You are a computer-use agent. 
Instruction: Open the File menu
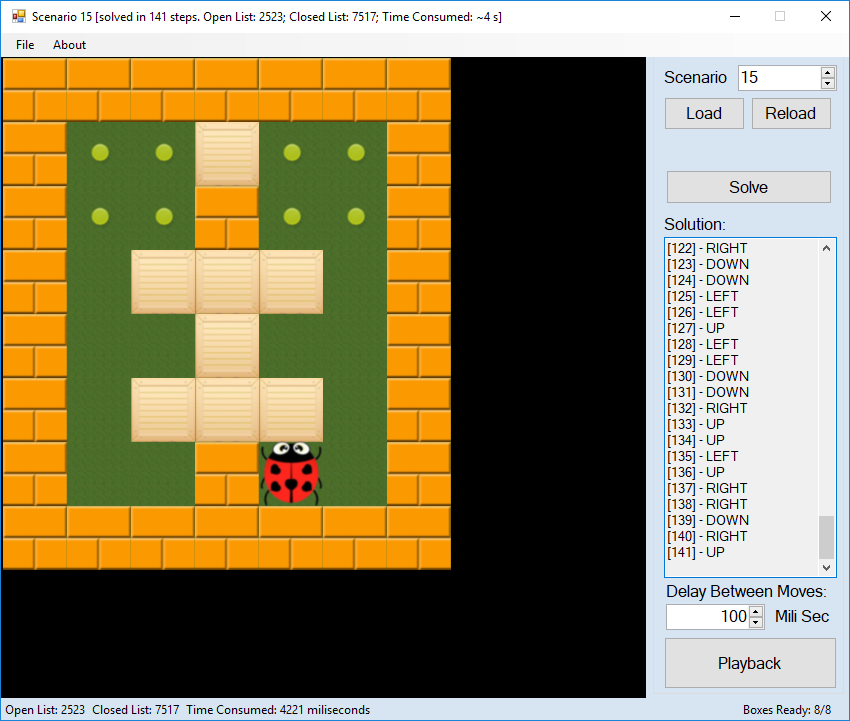click(25, 45)
